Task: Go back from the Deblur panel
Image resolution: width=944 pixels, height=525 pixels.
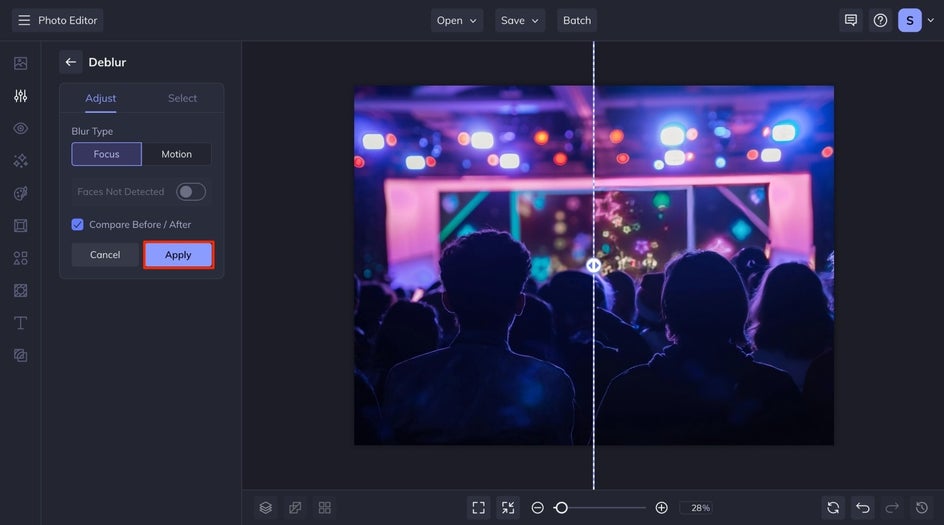Action: click(70, 62)
